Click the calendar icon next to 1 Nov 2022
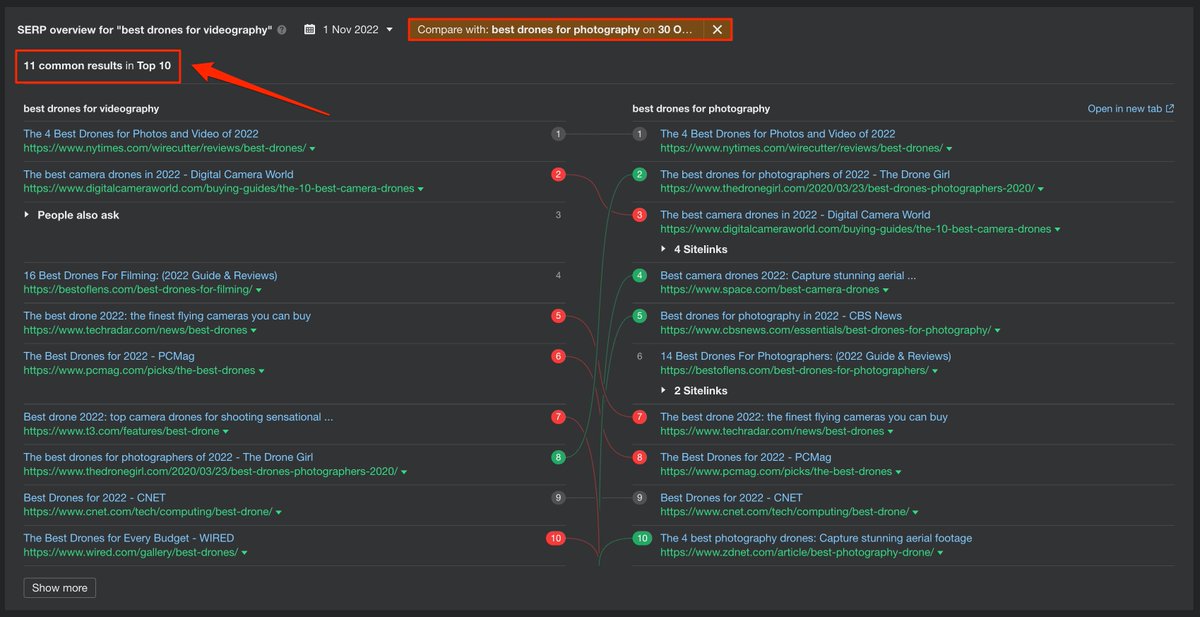This screenshot has width=1200, height=617. click(310, 30)
